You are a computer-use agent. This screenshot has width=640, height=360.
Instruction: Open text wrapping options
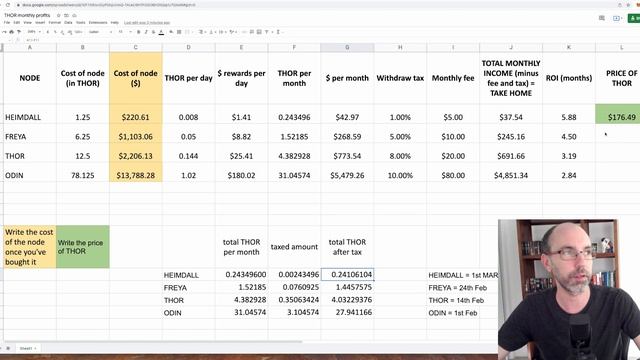click(222, 32)
